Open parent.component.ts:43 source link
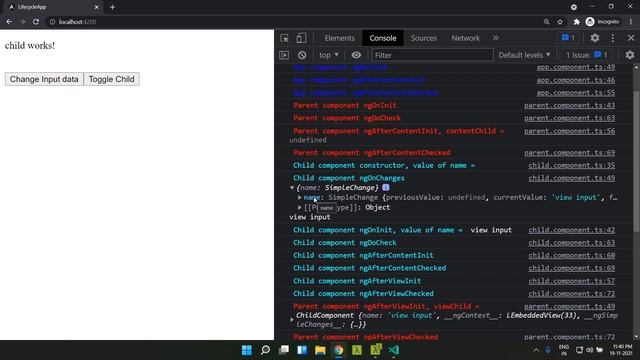 coord(569,105)
